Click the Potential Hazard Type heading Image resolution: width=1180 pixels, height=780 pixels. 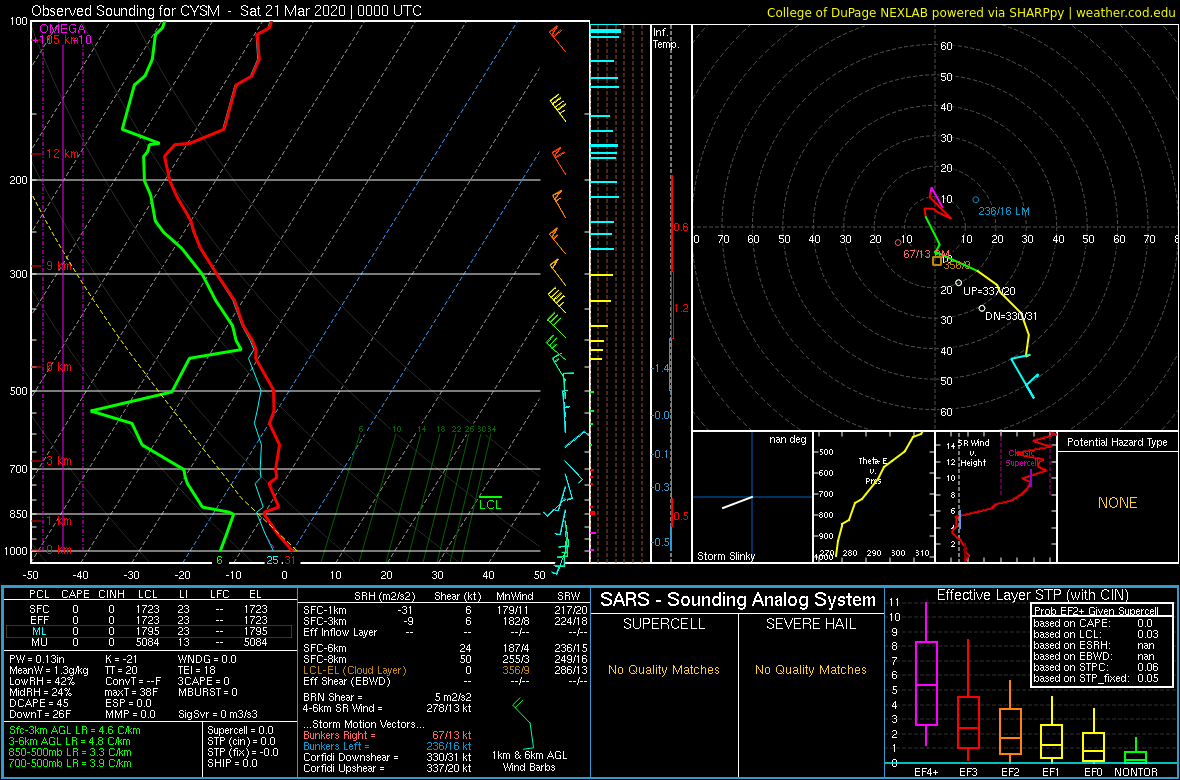[x=1117, y=442]
